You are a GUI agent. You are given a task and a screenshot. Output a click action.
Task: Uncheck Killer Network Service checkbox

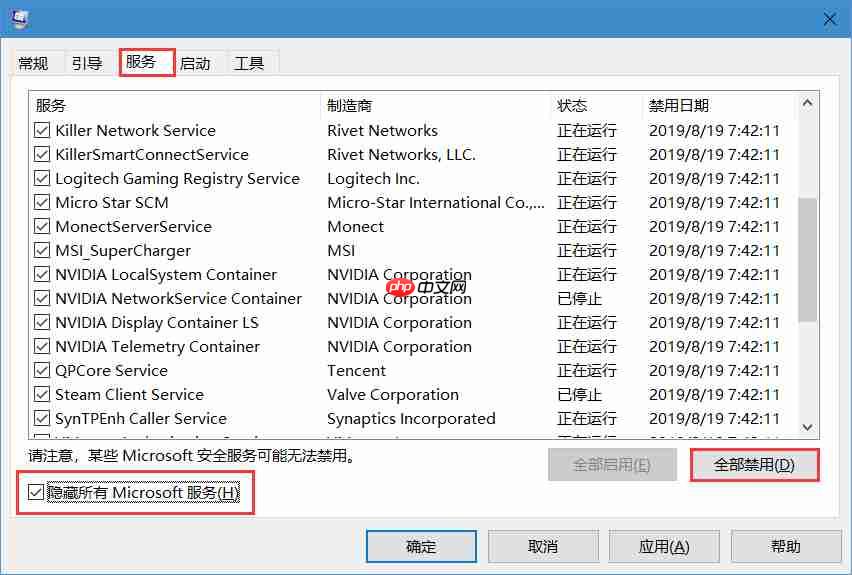point(42,130)
